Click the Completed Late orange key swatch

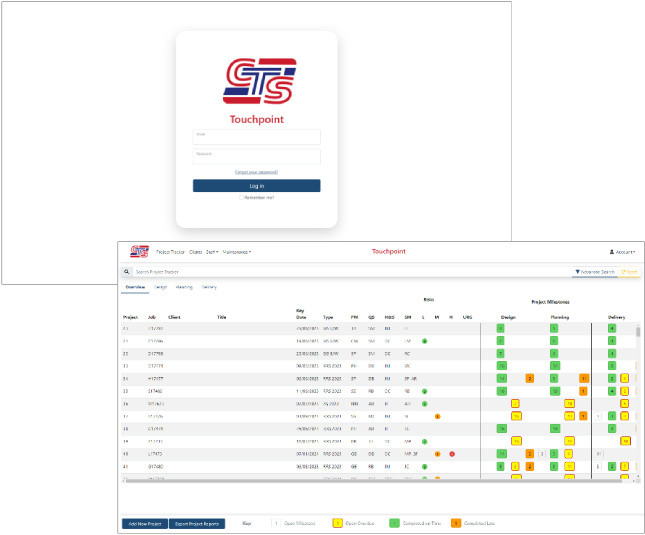[456, 523]
